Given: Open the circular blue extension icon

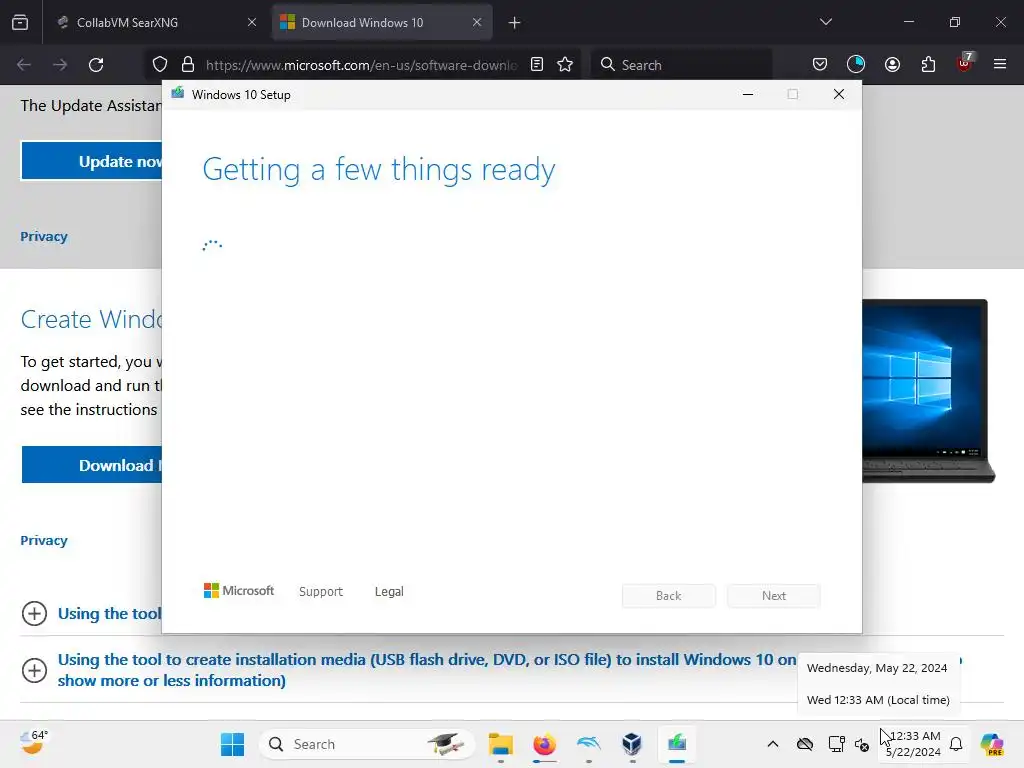Looking at the screenshot, I should (x=856, y=64).
